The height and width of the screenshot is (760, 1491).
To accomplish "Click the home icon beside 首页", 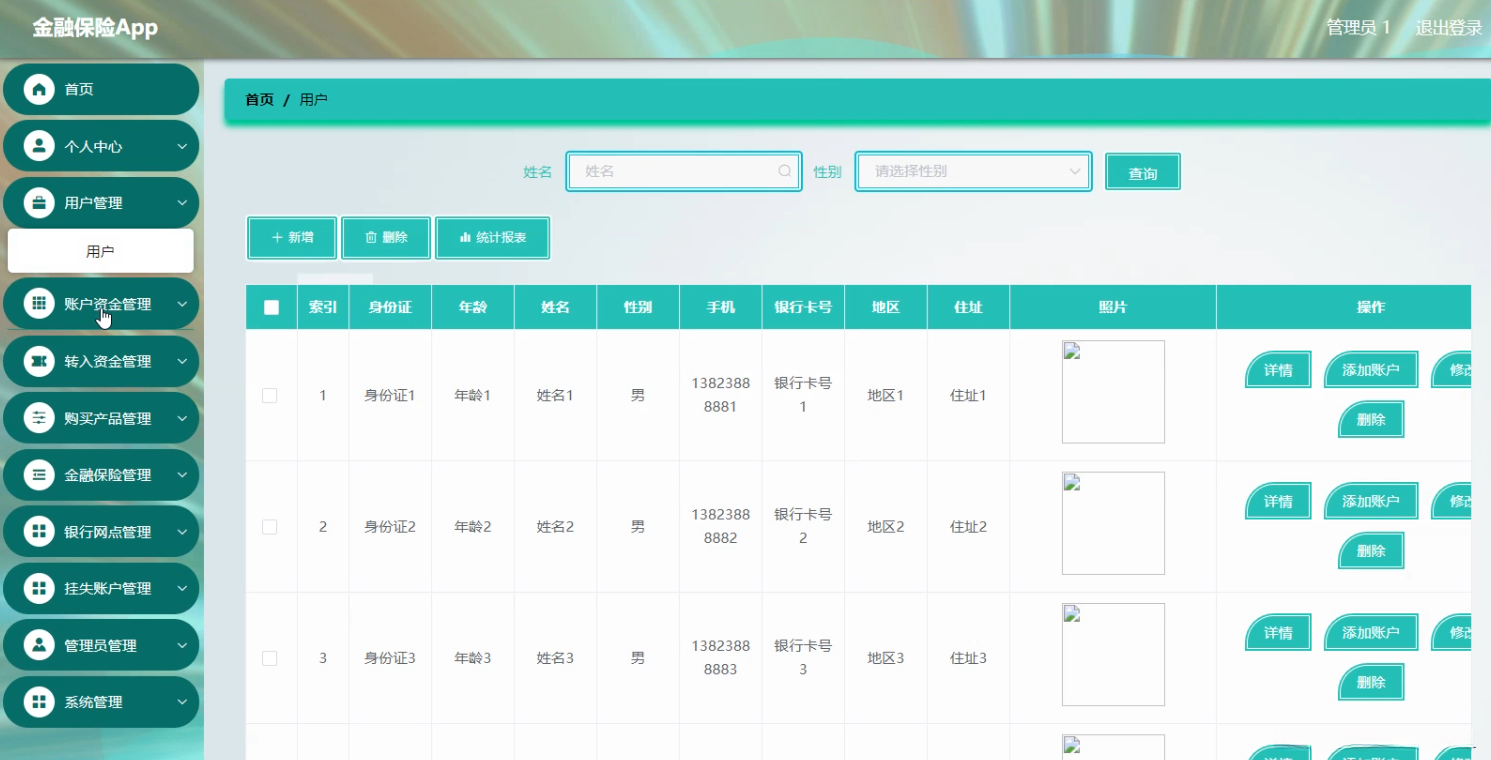I will click(39, 89).
